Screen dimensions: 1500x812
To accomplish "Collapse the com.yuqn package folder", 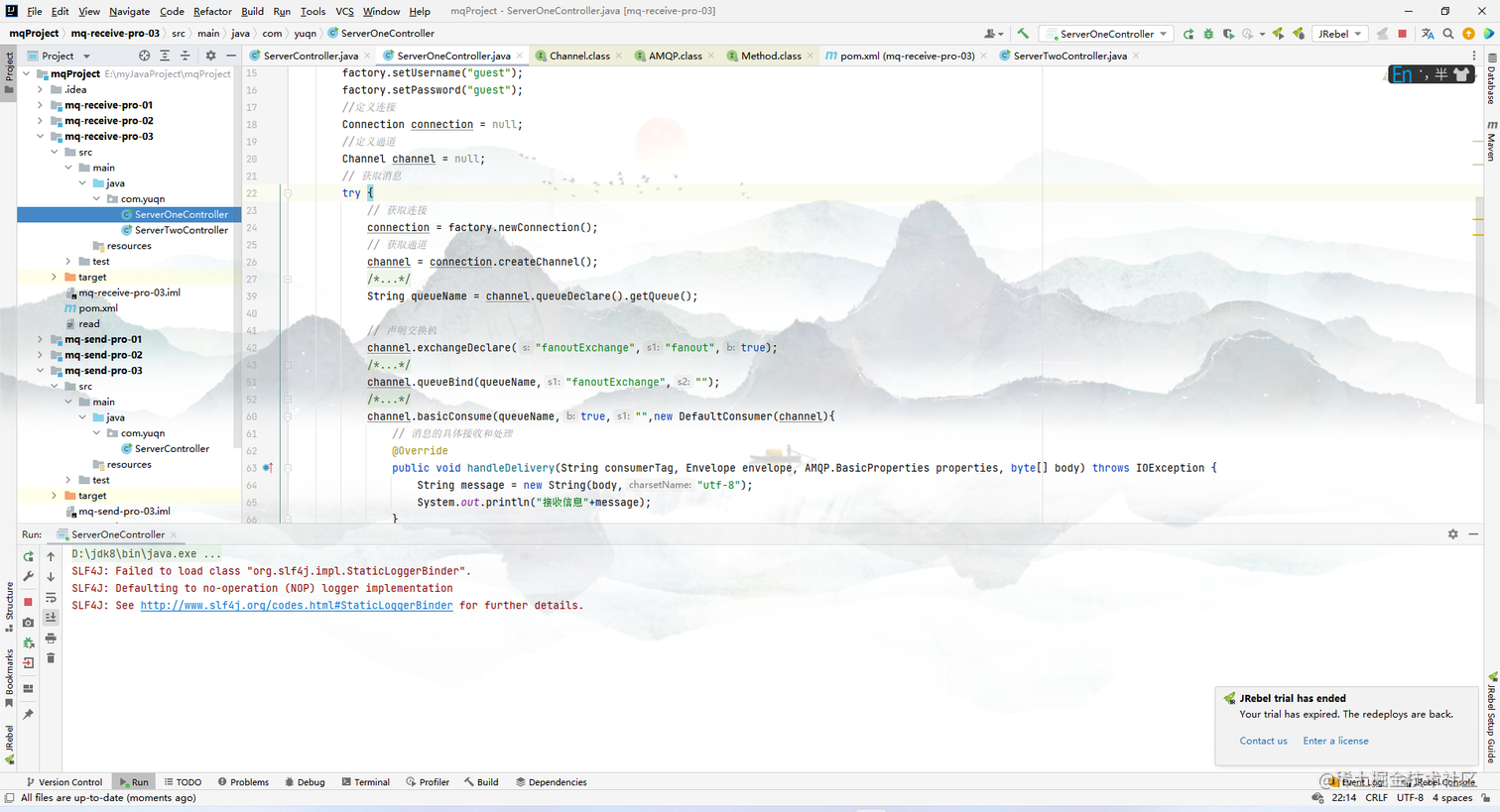I will pos(96,198).
